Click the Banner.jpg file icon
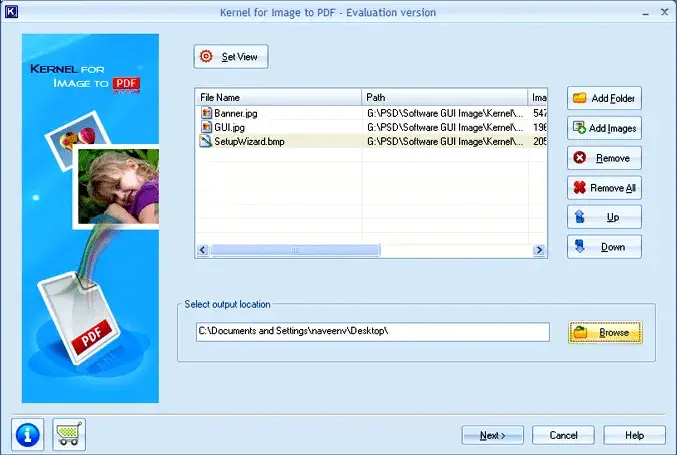This screenshot has height=455, width=677. point(206,113)
